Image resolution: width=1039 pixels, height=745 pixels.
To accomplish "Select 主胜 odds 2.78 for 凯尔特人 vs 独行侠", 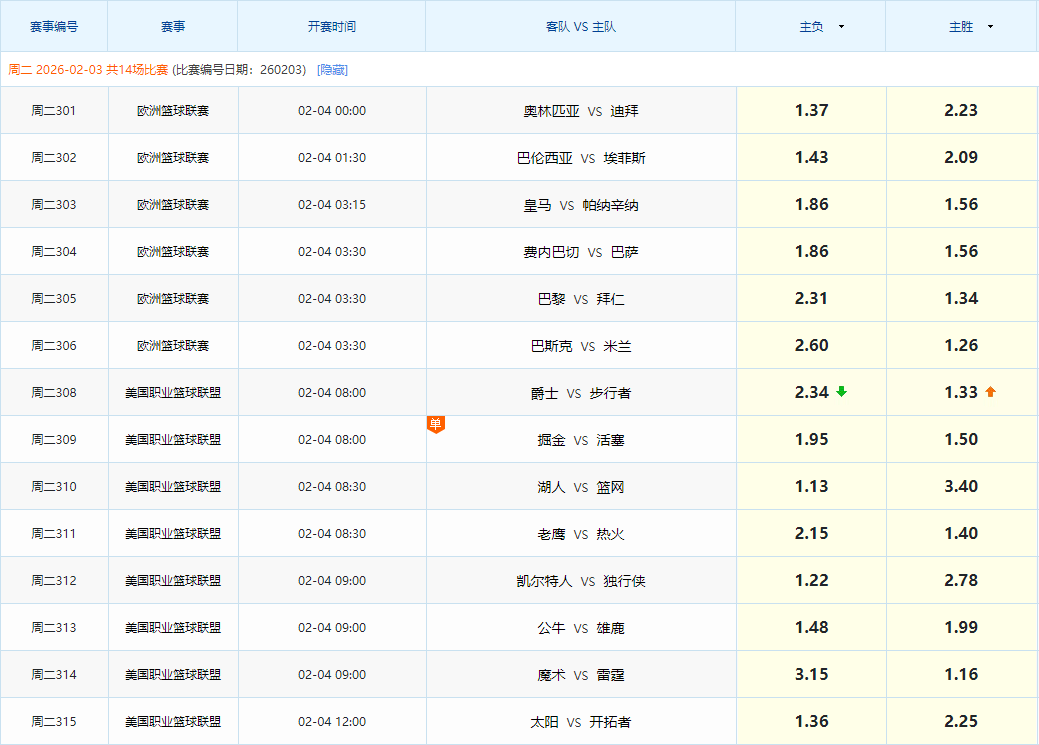I will click(961, 581).
